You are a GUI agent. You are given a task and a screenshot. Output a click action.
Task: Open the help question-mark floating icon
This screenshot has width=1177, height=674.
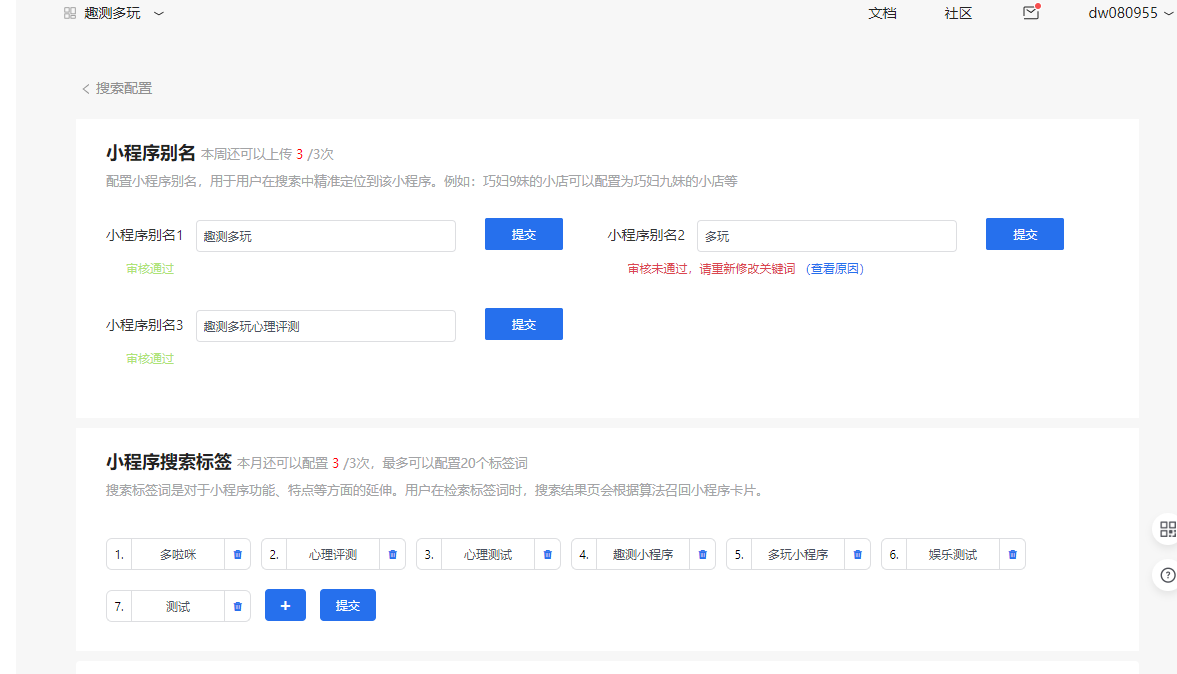click(1167, 575)
